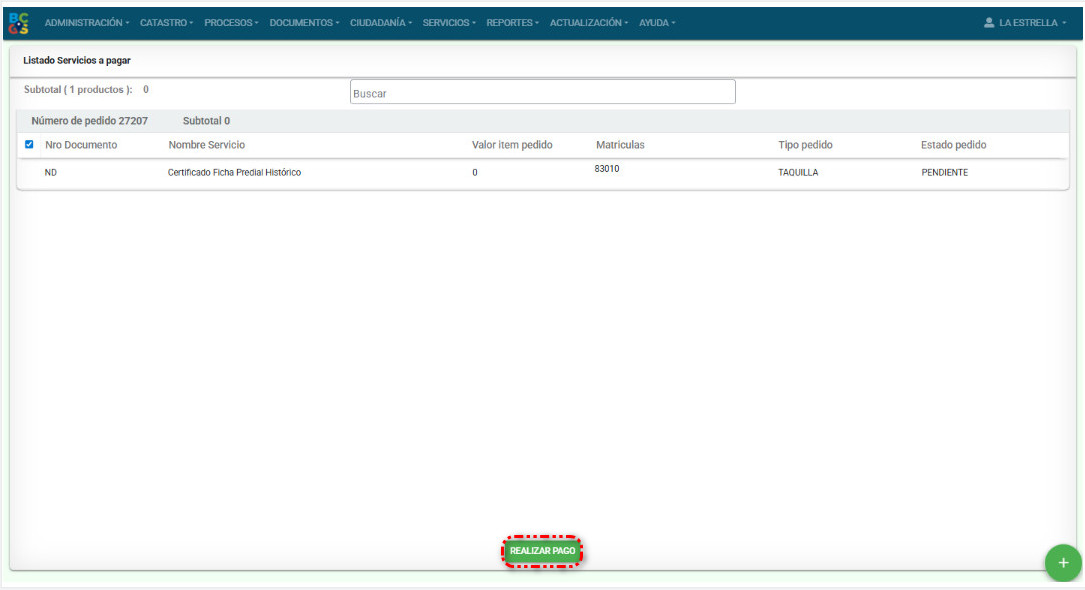Screen dimensions: 1085x590
Task: Click in the Buscar search field
Action: click(x=542, y=93)
